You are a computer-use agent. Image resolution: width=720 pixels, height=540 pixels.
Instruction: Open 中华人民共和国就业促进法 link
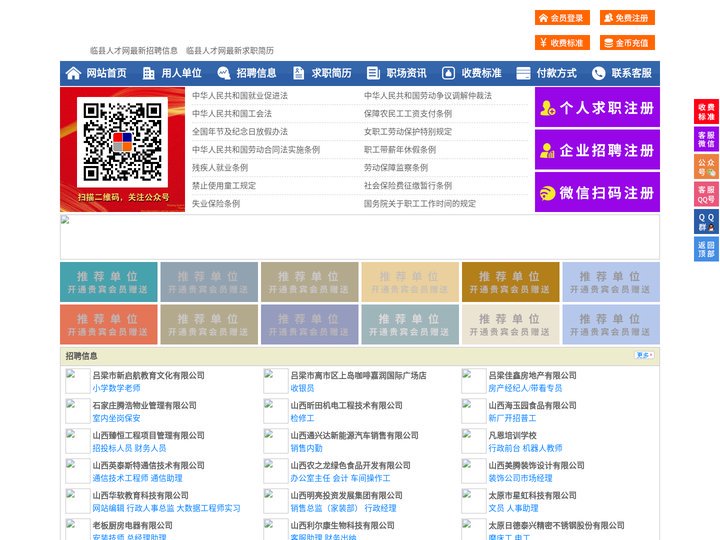click(x=240, y=96)
